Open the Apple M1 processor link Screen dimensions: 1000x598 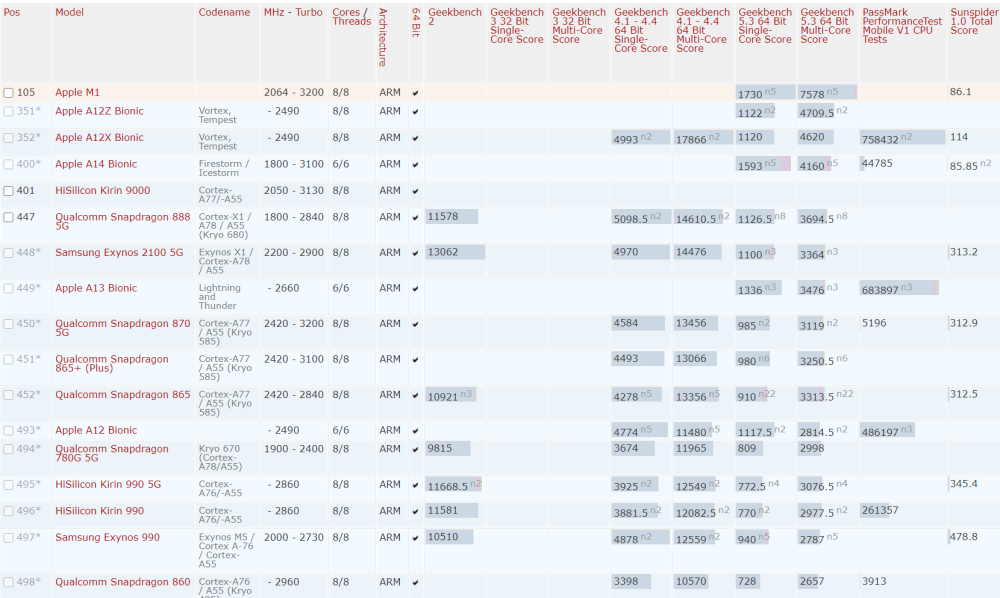pos(77,92)
